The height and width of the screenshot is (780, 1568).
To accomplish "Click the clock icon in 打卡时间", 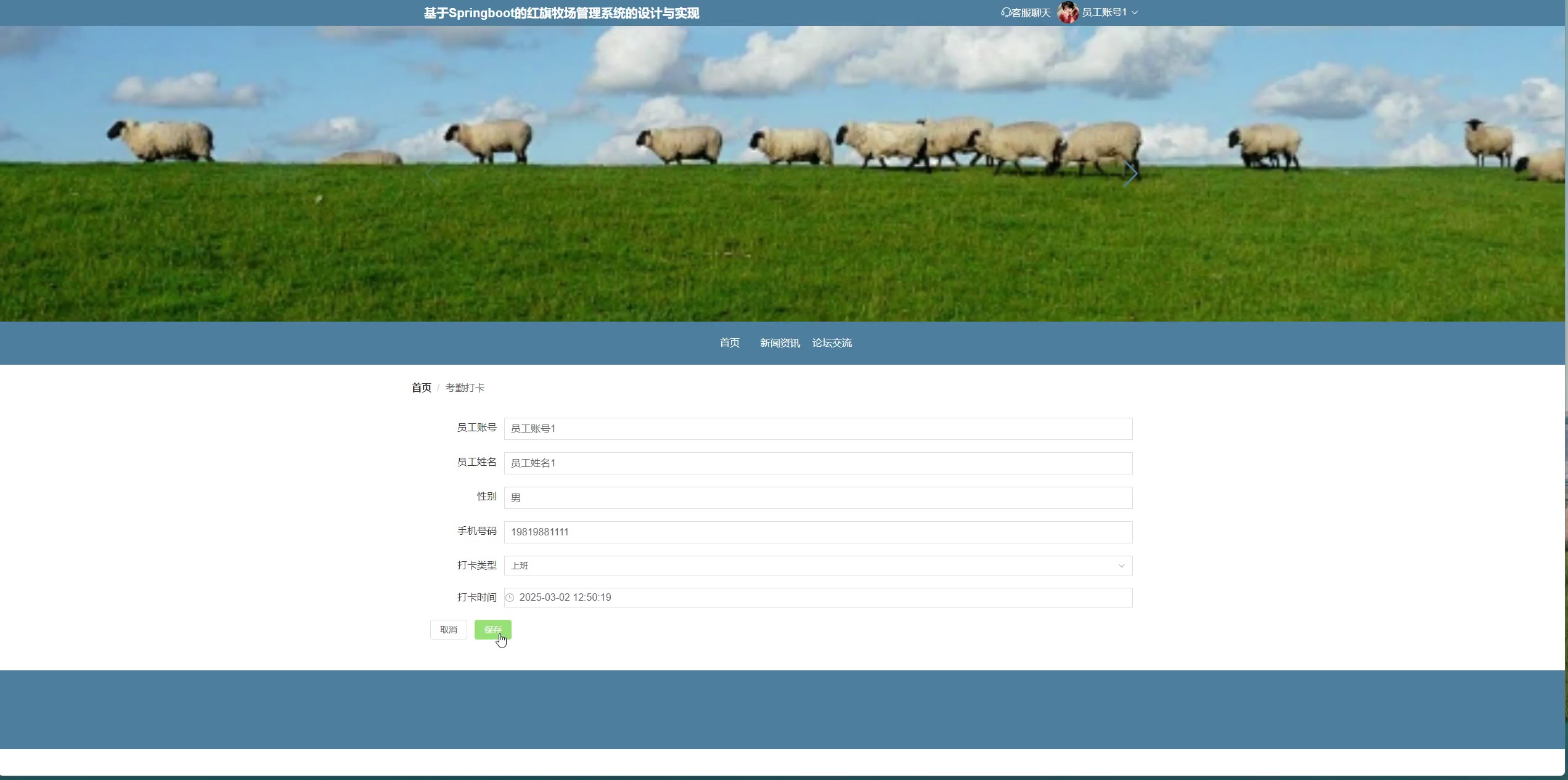I will 510,598.
